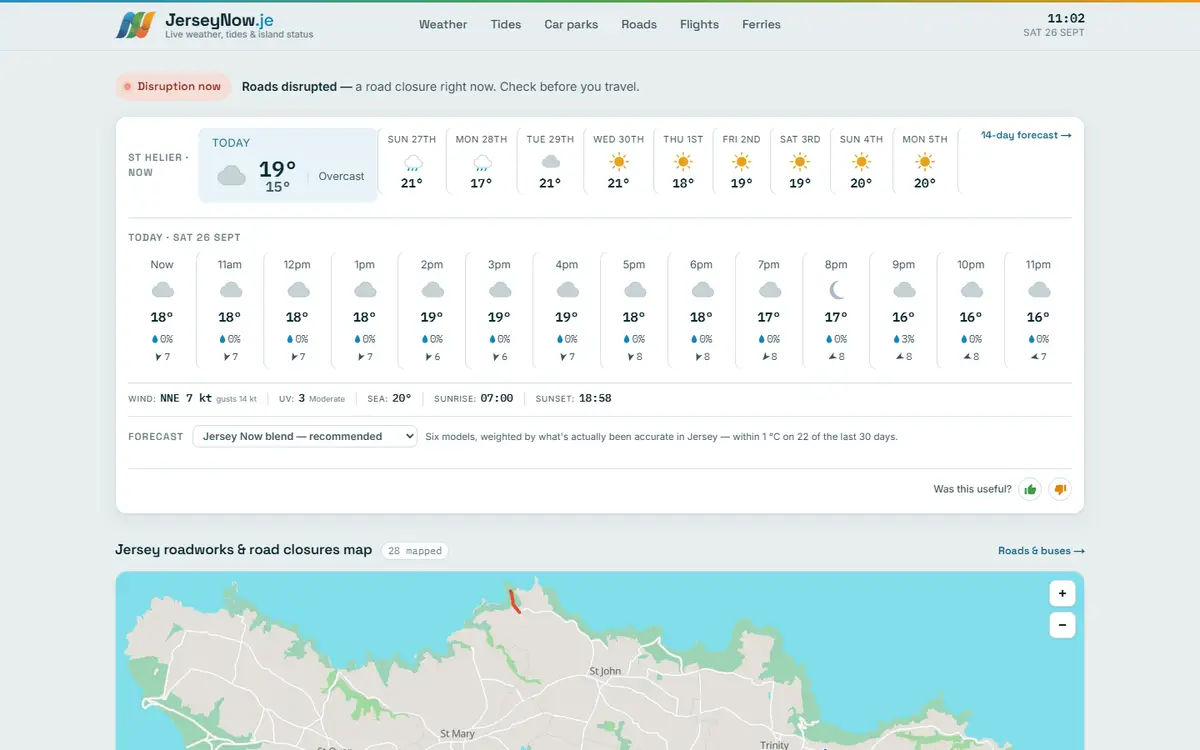Click the 11am cloud icon
This screenshot has height=750, width=1200.
[x=230, y=290]
